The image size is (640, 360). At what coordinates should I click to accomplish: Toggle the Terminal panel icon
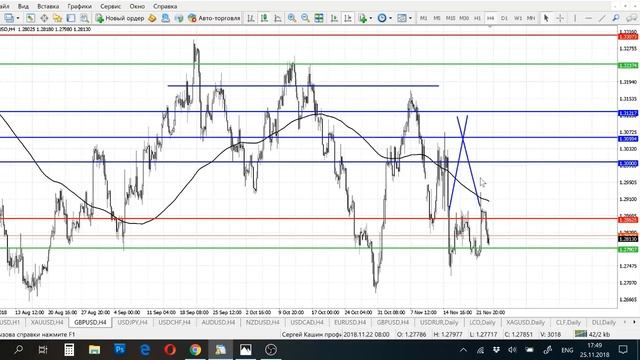pyautogui.click(x=71, y=18)
